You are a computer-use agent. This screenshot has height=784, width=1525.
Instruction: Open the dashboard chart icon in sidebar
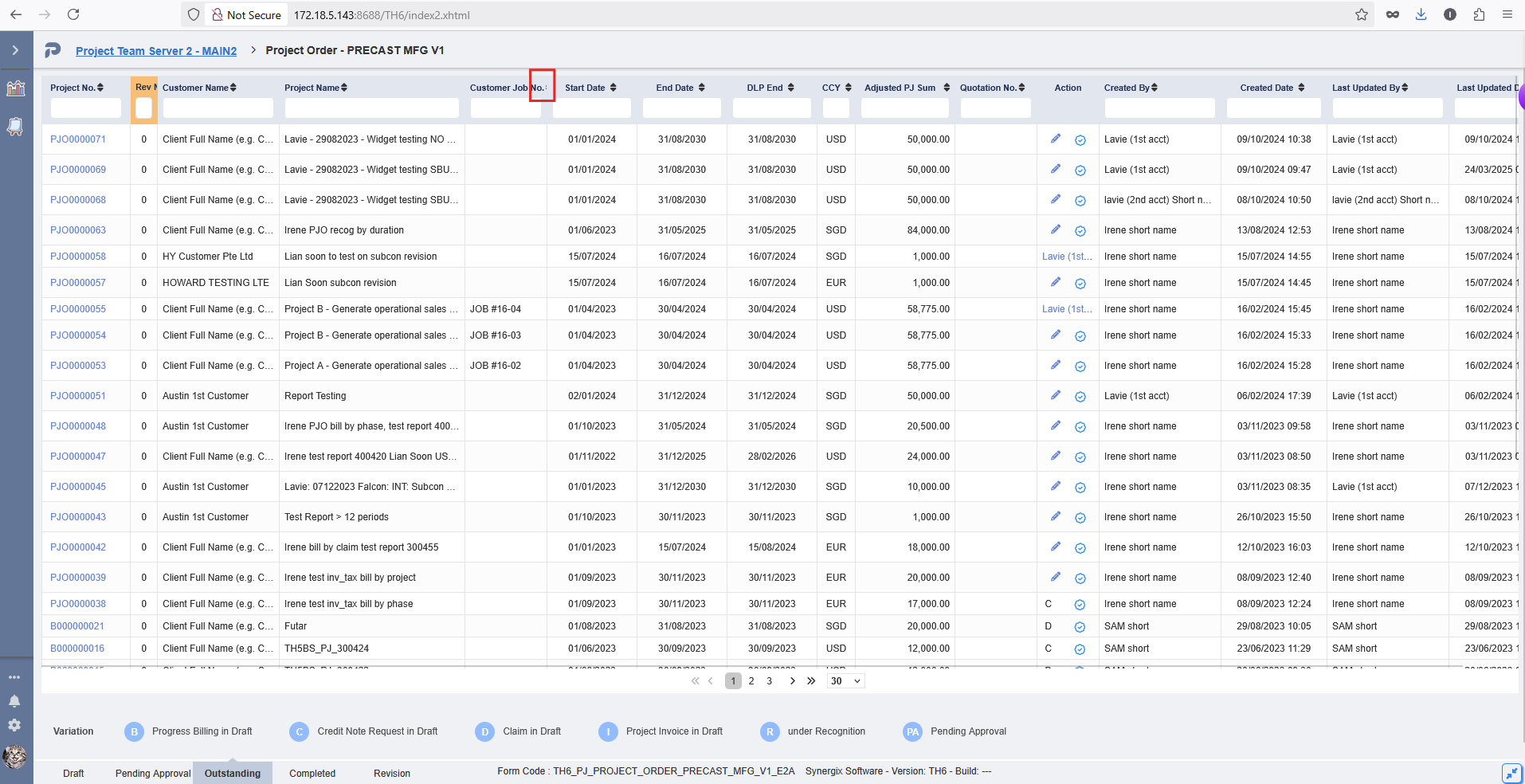pyautogui.click(x=16, y=88)
